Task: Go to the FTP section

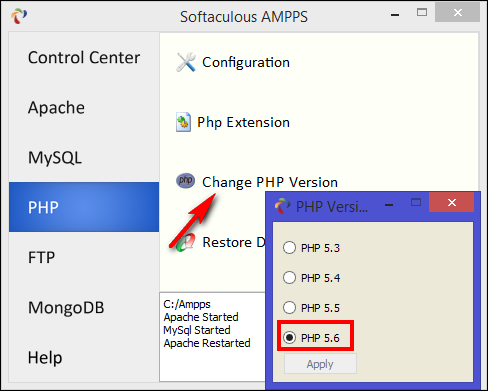Action: coord(84,257)
